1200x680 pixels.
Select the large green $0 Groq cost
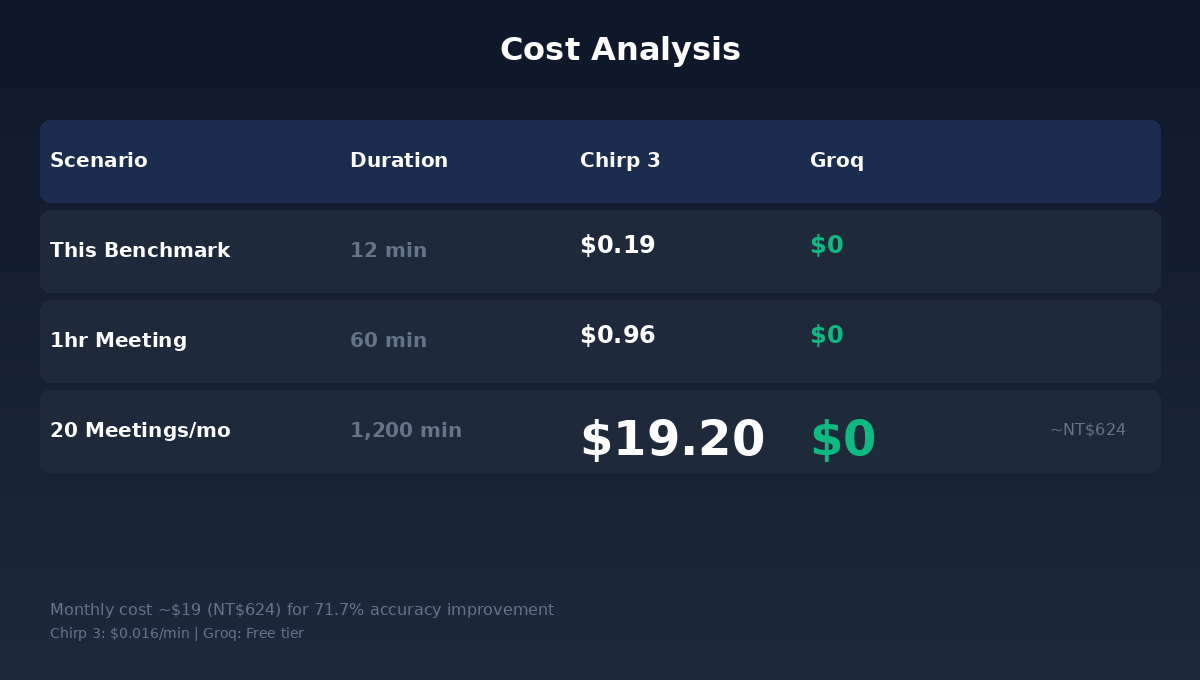coord(842,440)
